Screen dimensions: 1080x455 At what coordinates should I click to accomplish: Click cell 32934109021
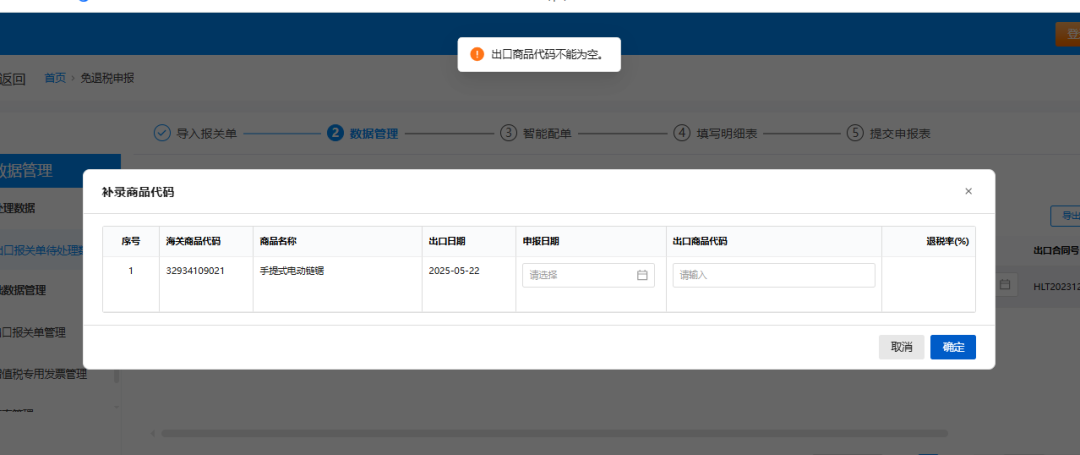(x=195, y=271)
